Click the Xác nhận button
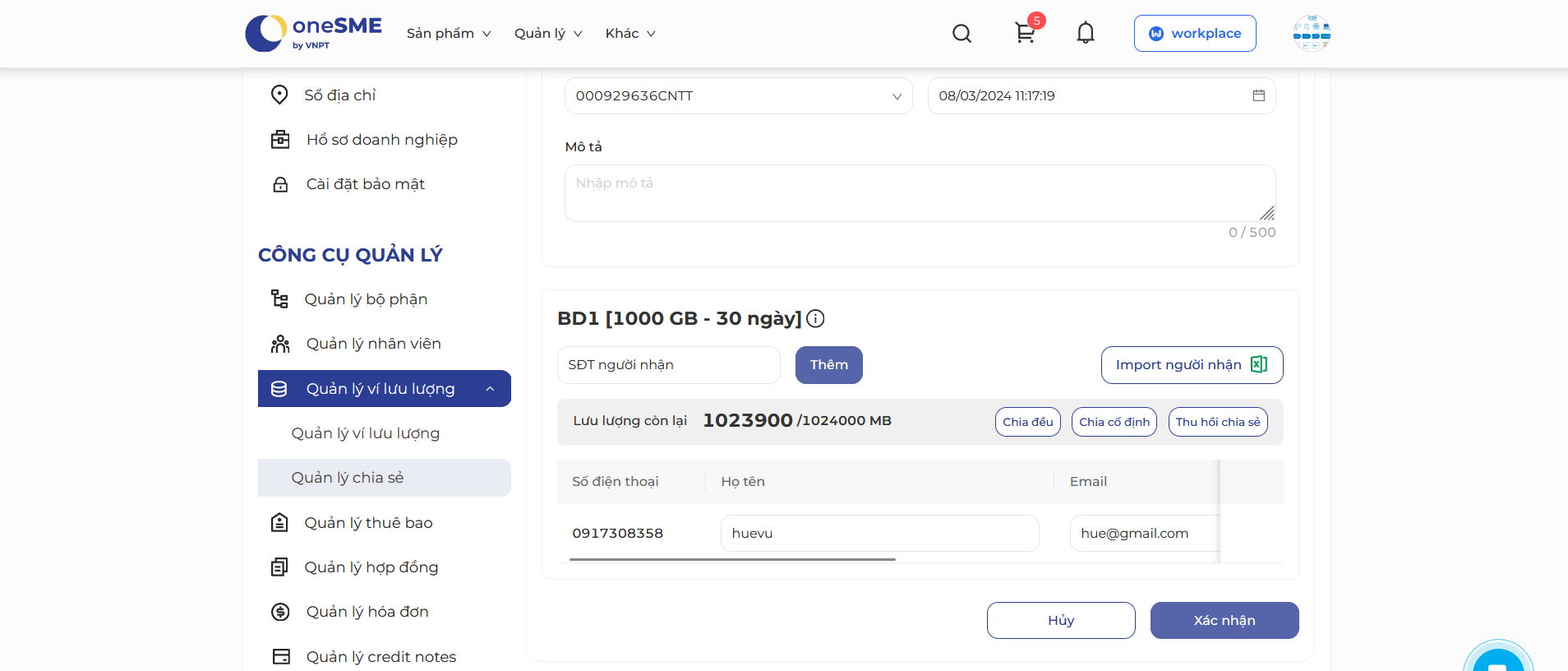Image resolution: width=1568 pixels, height=671 pixels. [1224, 620]
